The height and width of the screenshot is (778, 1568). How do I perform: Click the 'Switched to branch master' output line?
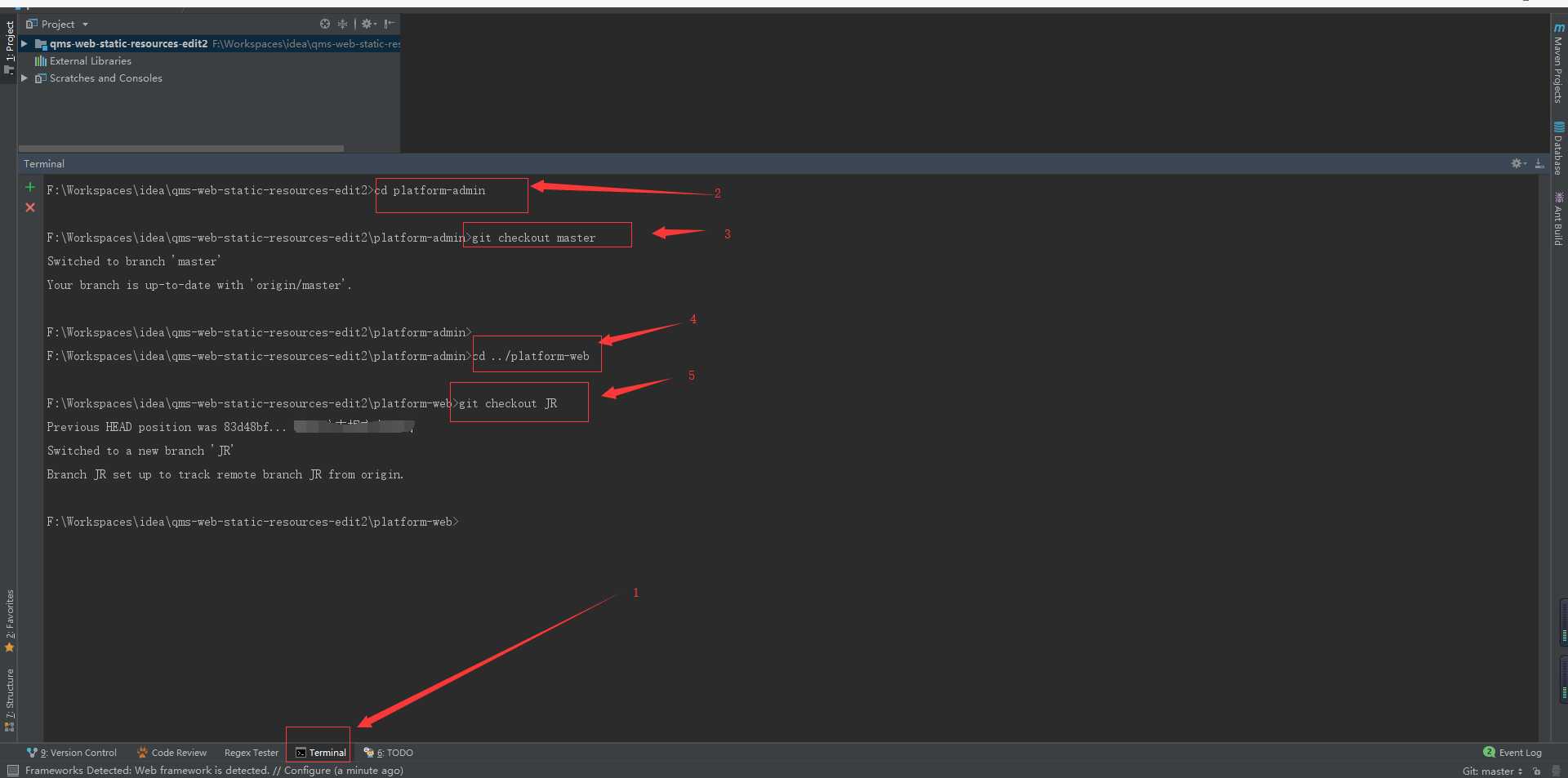[134, 261]
